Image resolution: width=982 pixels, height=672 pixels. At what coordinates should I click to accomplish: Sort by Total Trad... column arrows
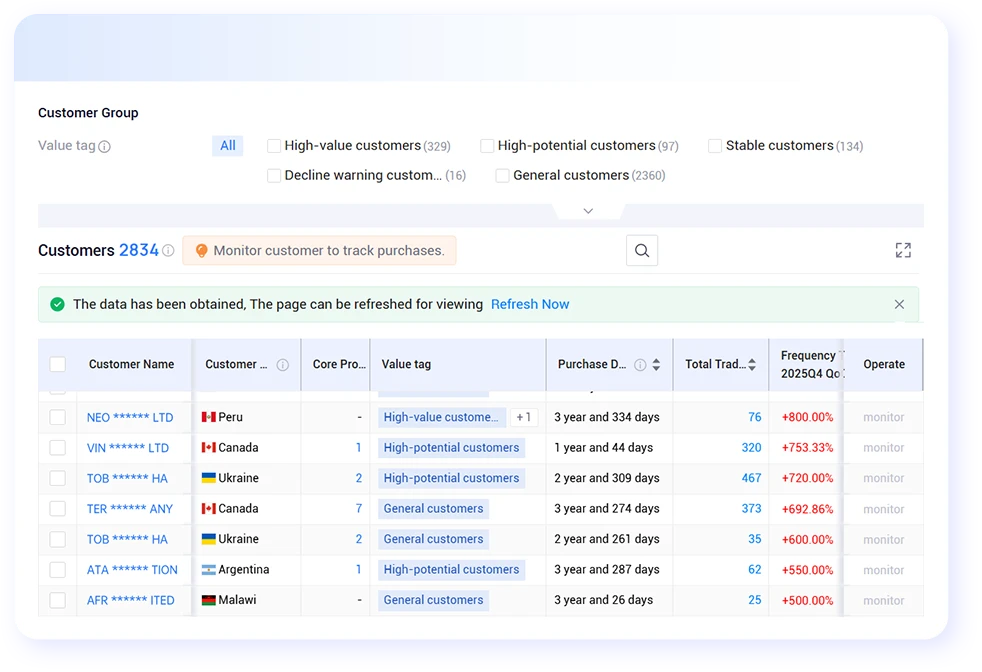752,364
